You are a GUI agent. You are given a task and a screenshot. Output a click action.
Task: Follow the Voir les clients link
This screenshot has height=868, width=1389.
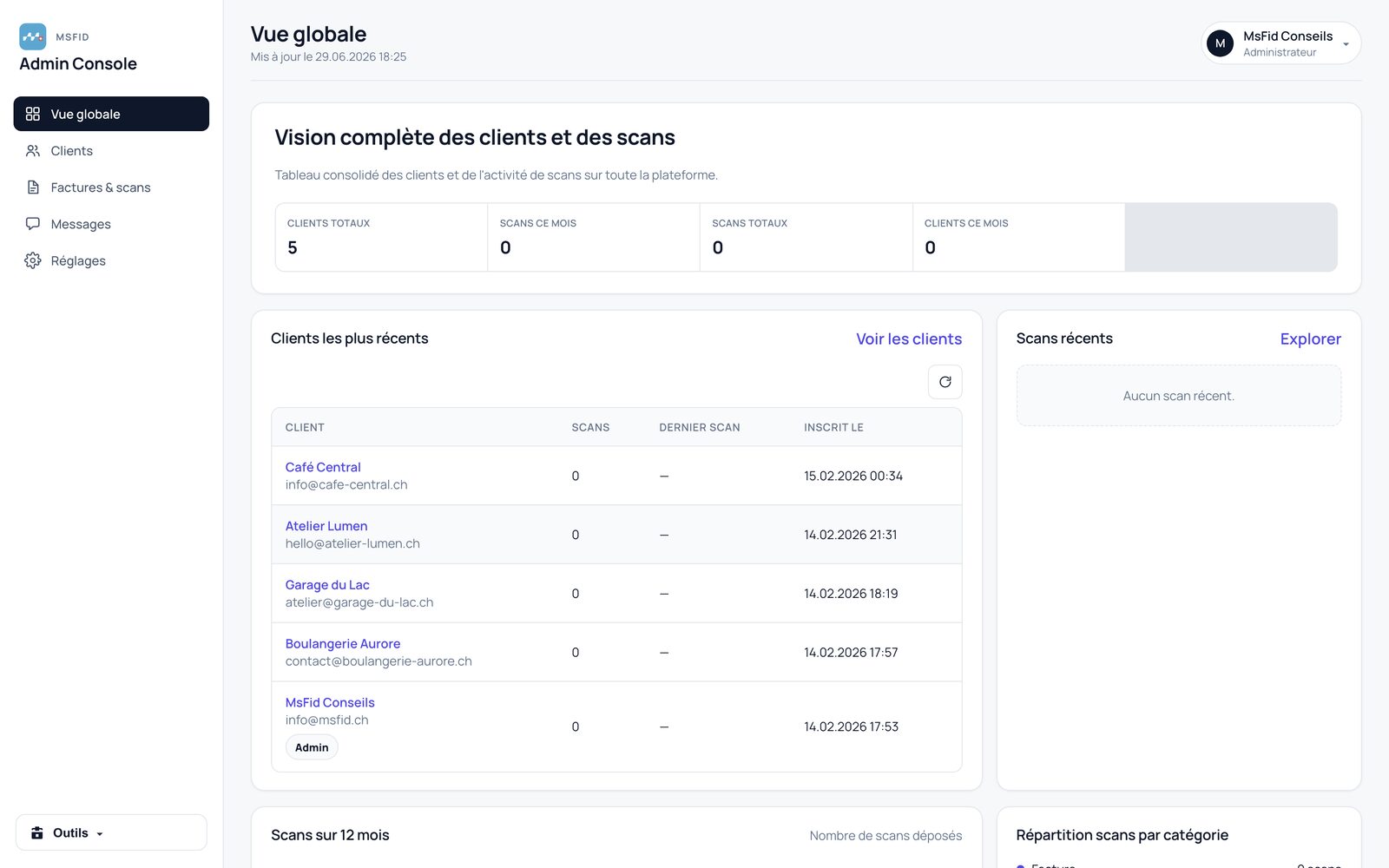coord(909,339)
